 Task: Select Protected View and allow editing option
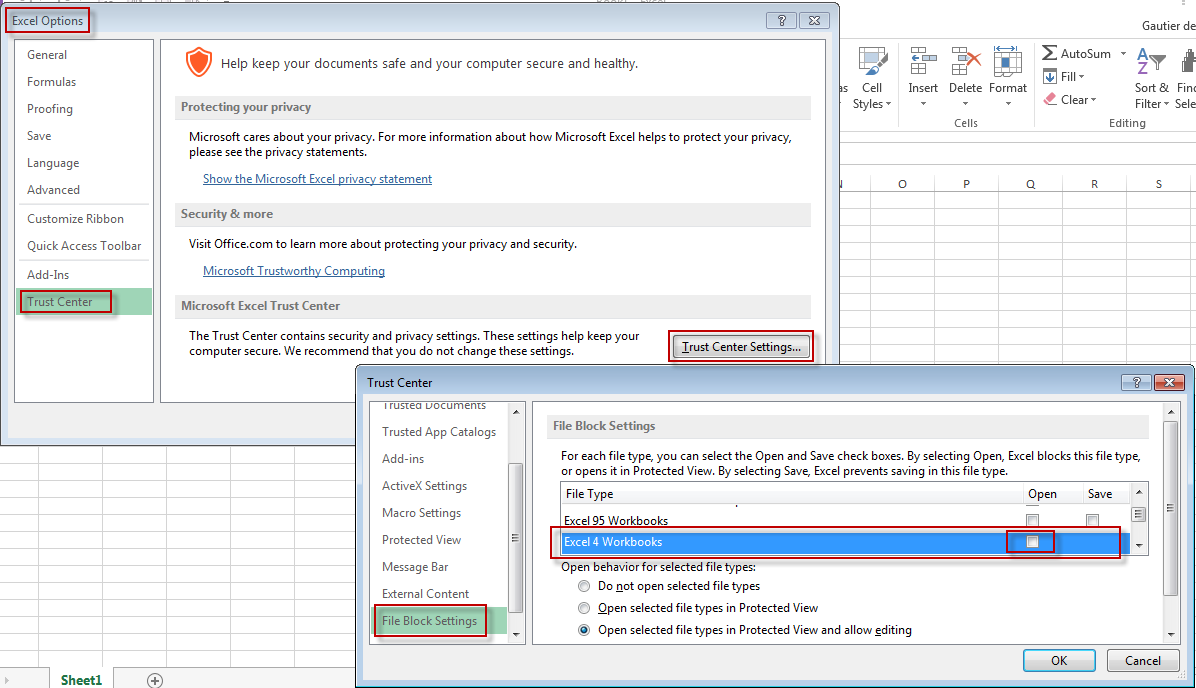(584, 630)
